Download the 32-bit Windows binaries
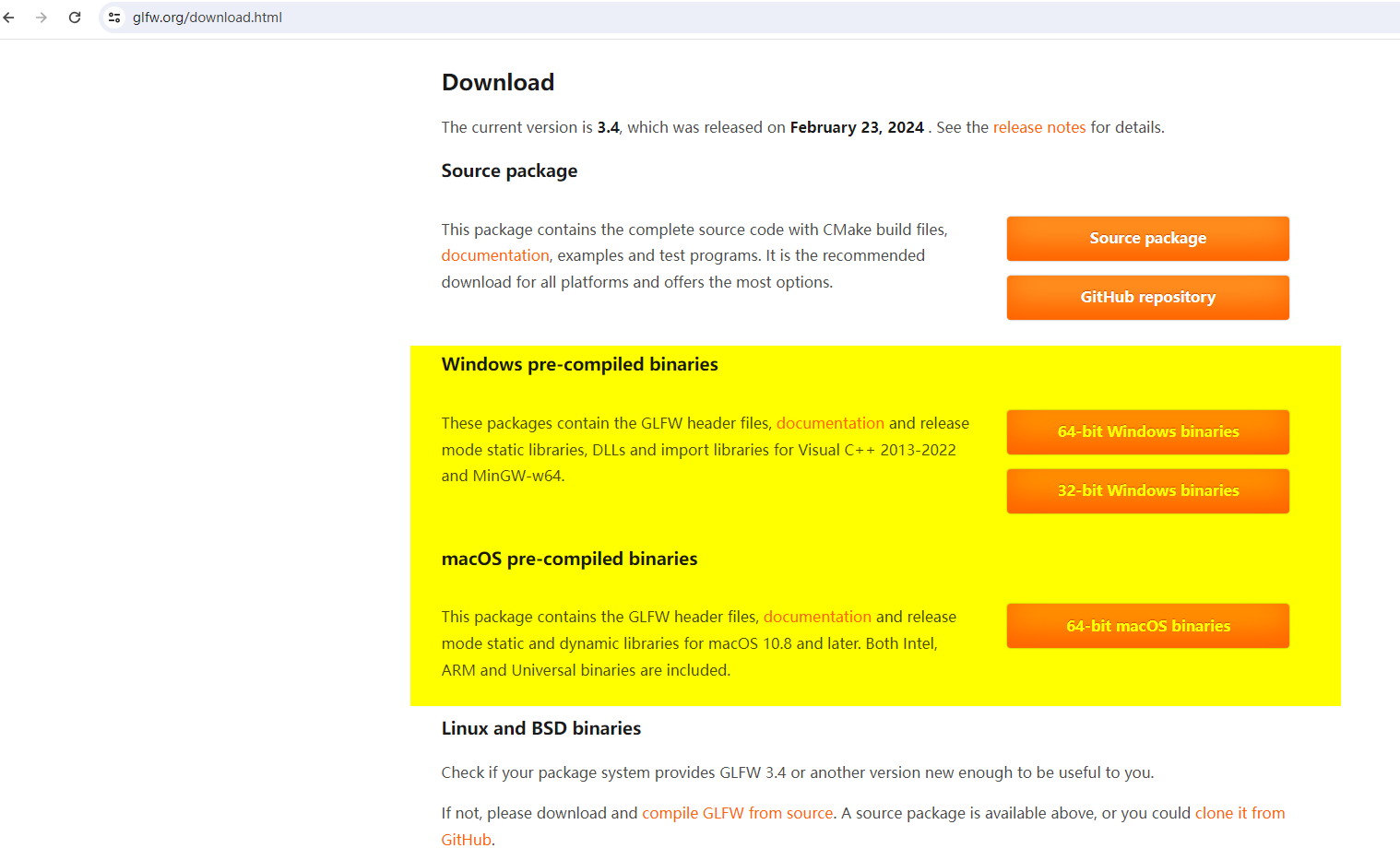The height and width of the screenshot is (860, 1400). (1148, 491)
